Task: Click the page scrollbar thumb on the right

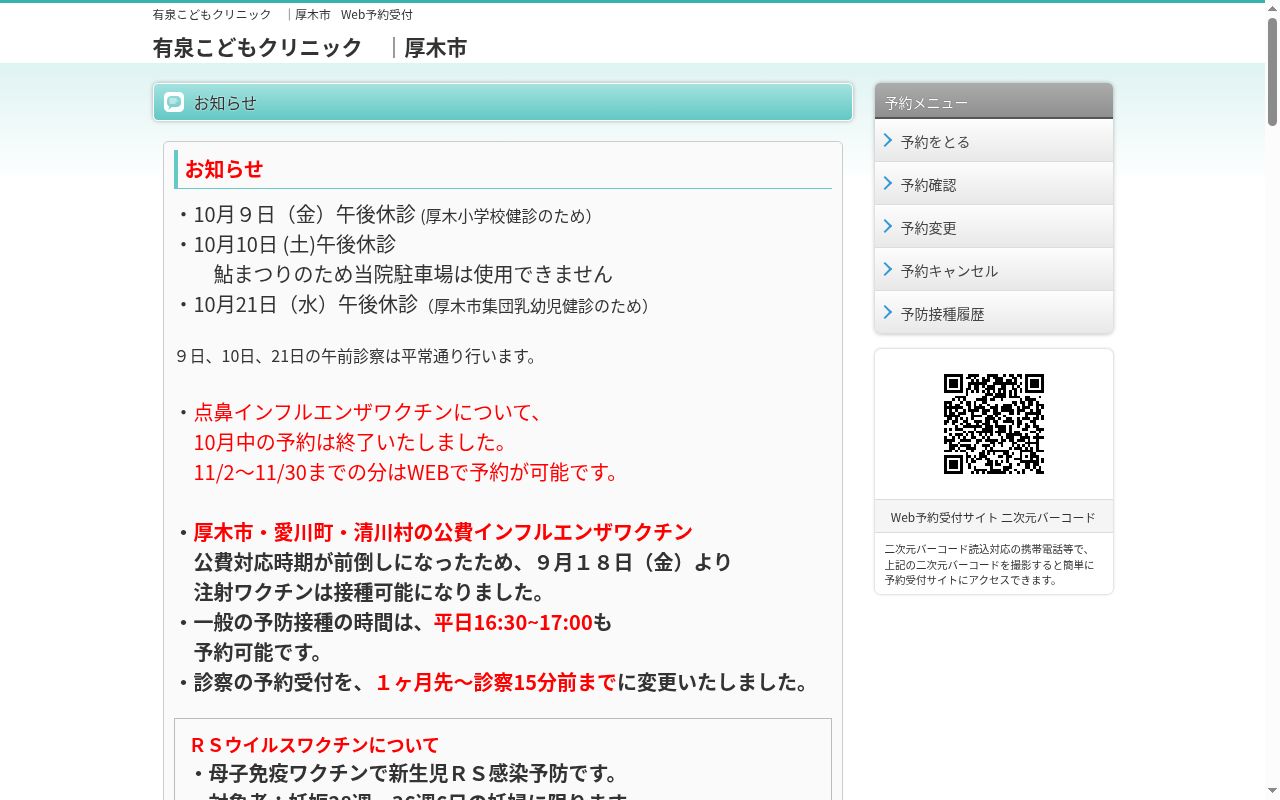Action: 1272,70
